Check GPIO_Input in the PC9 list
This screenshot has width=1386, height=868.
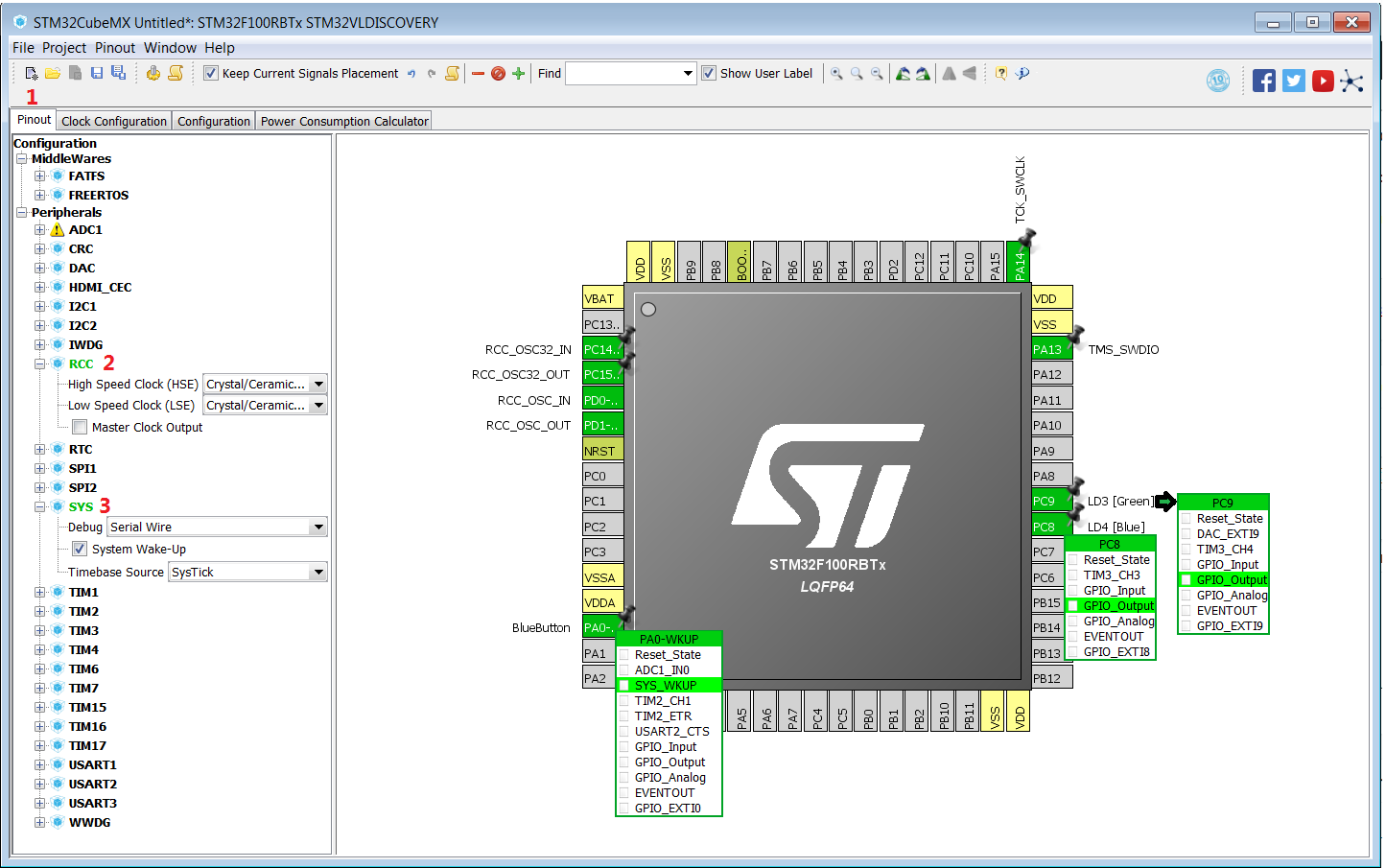point(1186,565)
